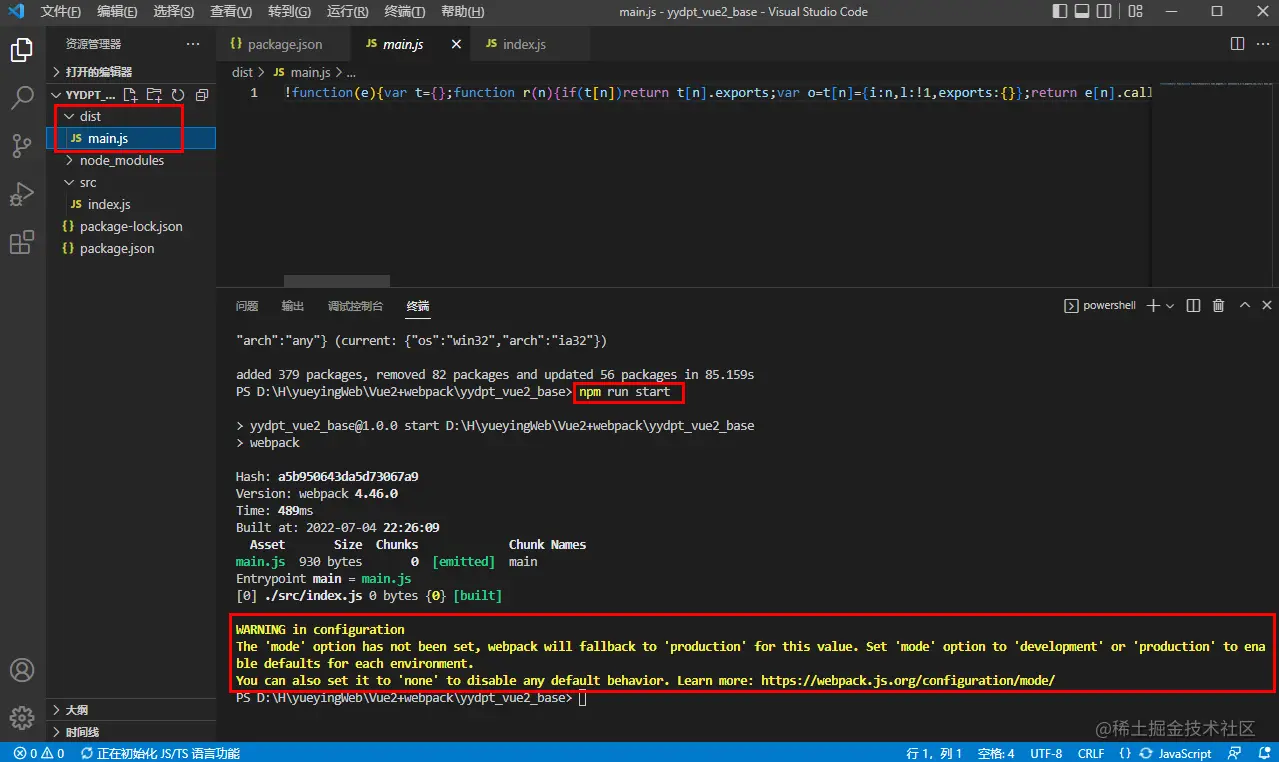Close the main.js editor tab
1279x762 pixels.
coord(456,45)
